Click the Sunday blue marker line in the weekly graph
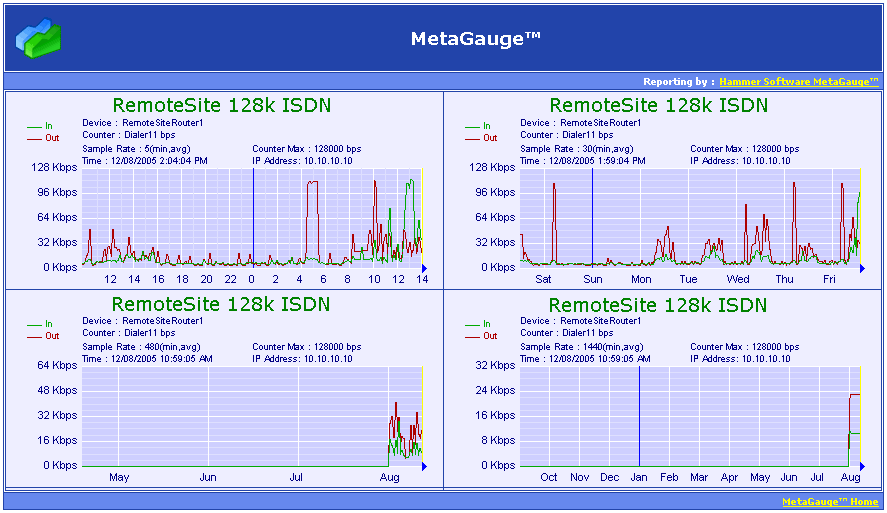This screenshot has height=513, width=887. pyautogui.click(x=592, y=217)
